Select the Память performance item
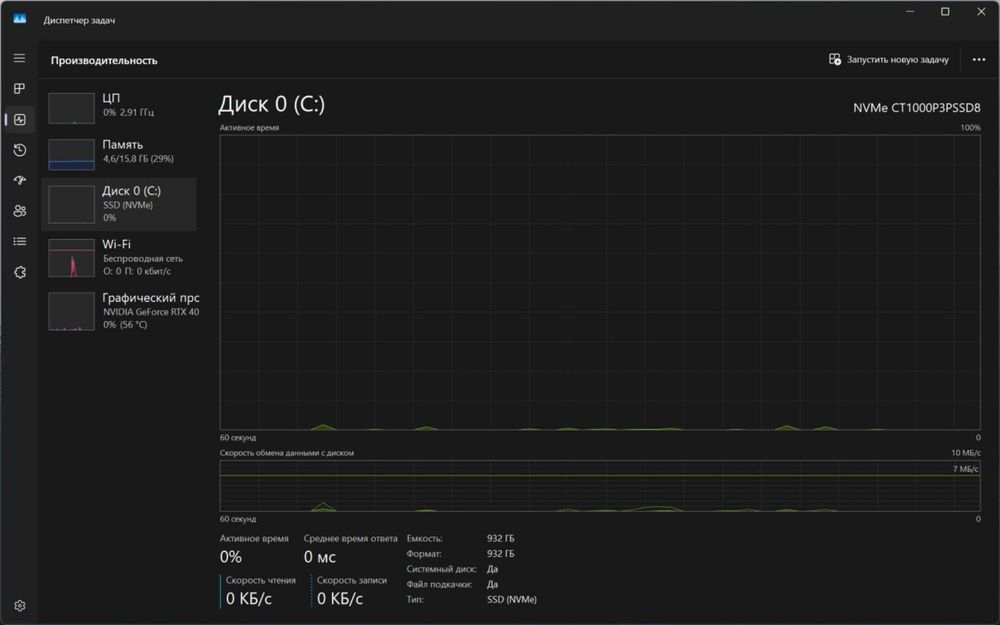The width and height of the screenshot is (1000, 625). tap(119, 152)
